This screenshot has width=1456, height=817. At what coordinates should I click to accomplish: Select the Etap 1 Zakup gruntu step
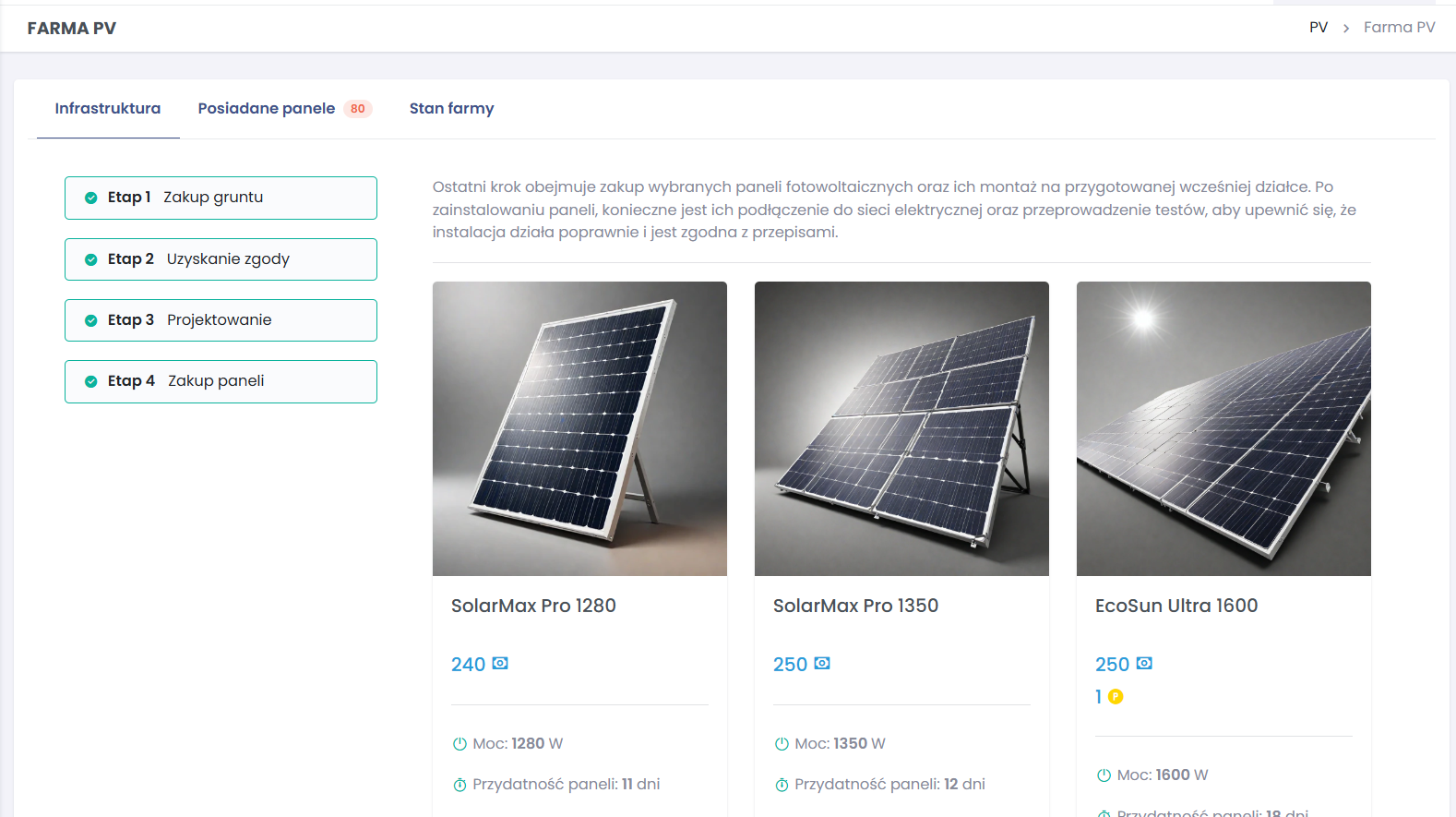click(221, 198)
